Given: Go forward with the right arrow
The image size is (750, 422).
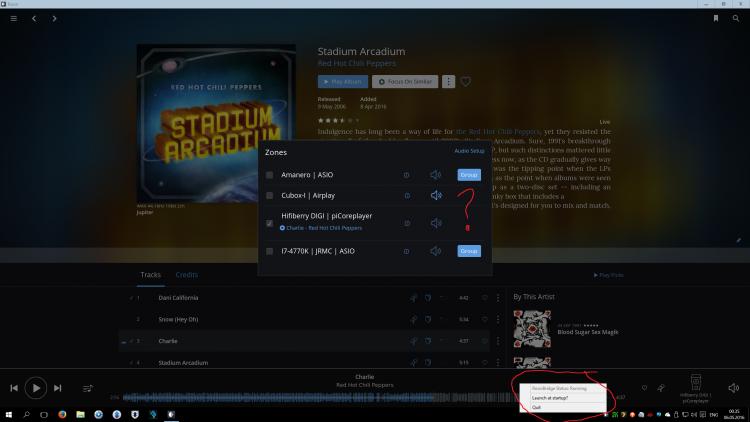Looking at the screenshot, I should (54, 19).
